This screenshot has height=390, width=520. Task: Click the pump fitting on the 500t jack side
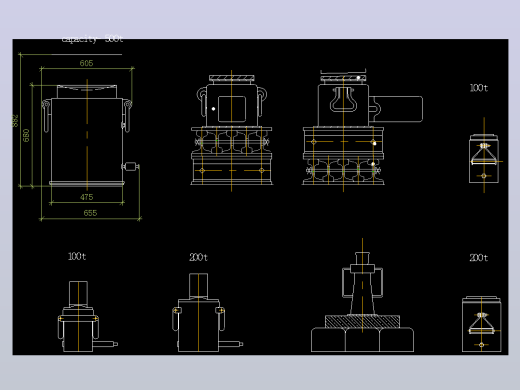pyautogui.click(x=130, y=166)
